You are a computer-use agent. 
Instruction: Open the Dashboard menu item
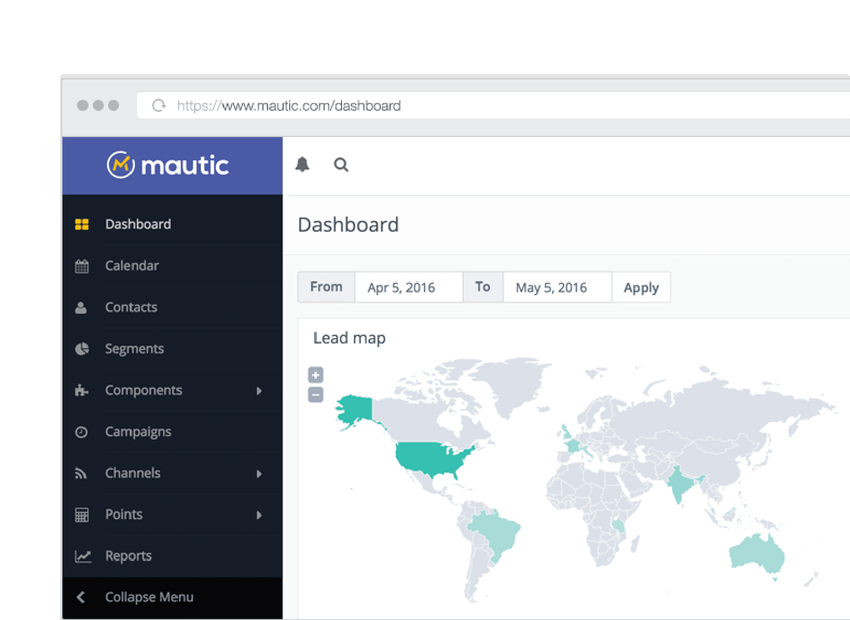[x=137, y=224]
